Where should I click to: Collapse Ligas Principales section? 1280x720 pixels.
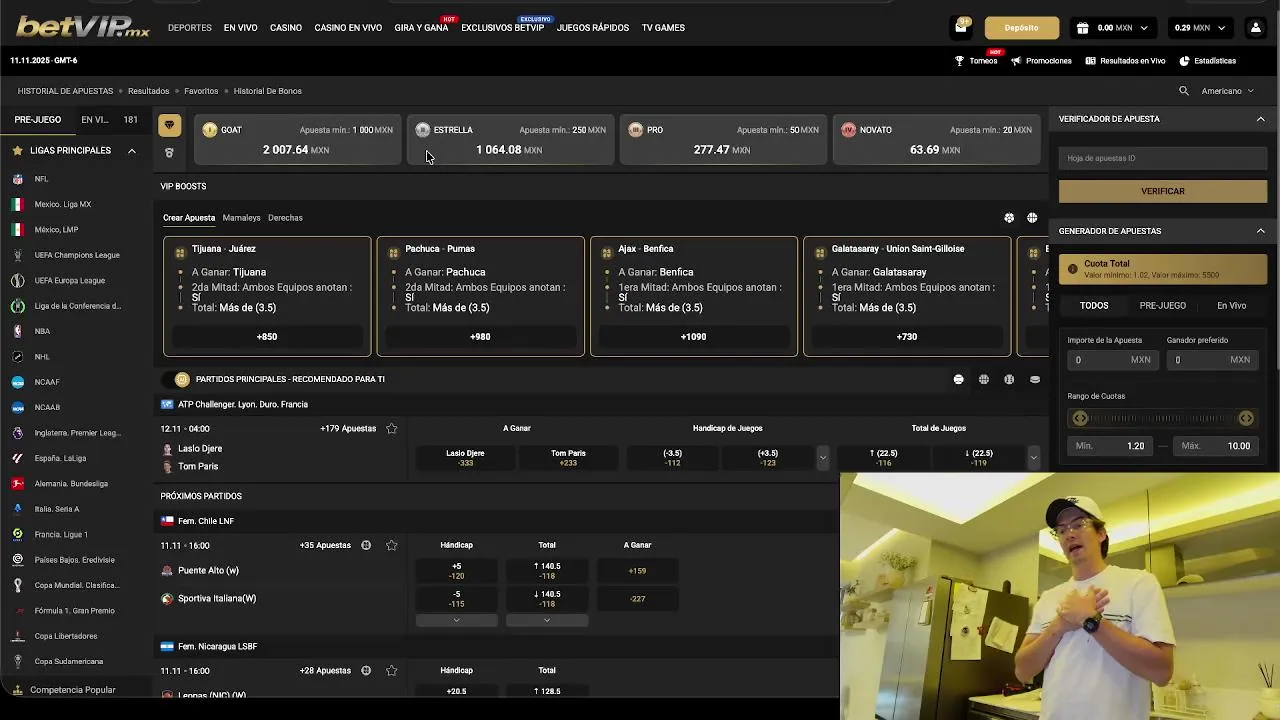click(131, 151)
